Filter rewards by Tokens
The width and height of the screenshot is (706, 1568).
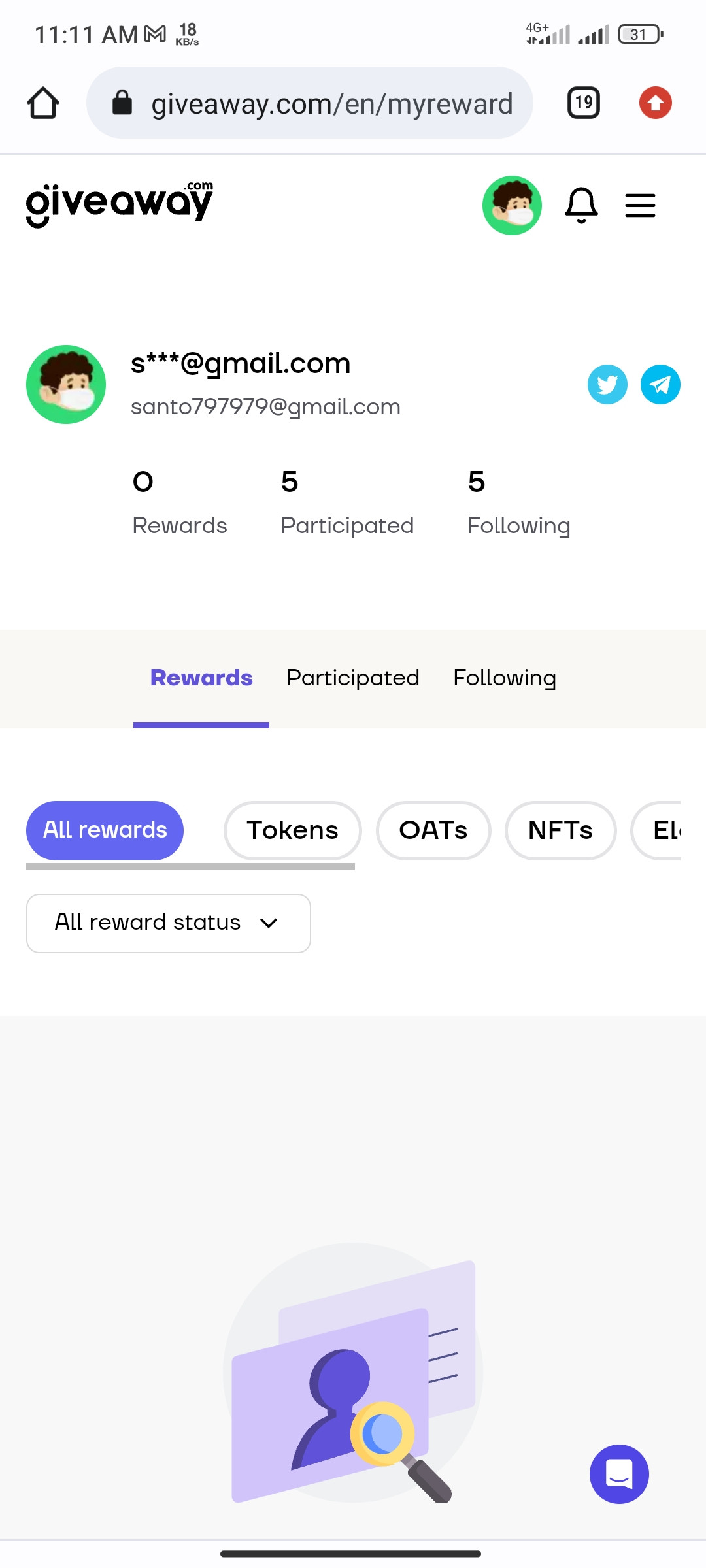tap(292, 830)
